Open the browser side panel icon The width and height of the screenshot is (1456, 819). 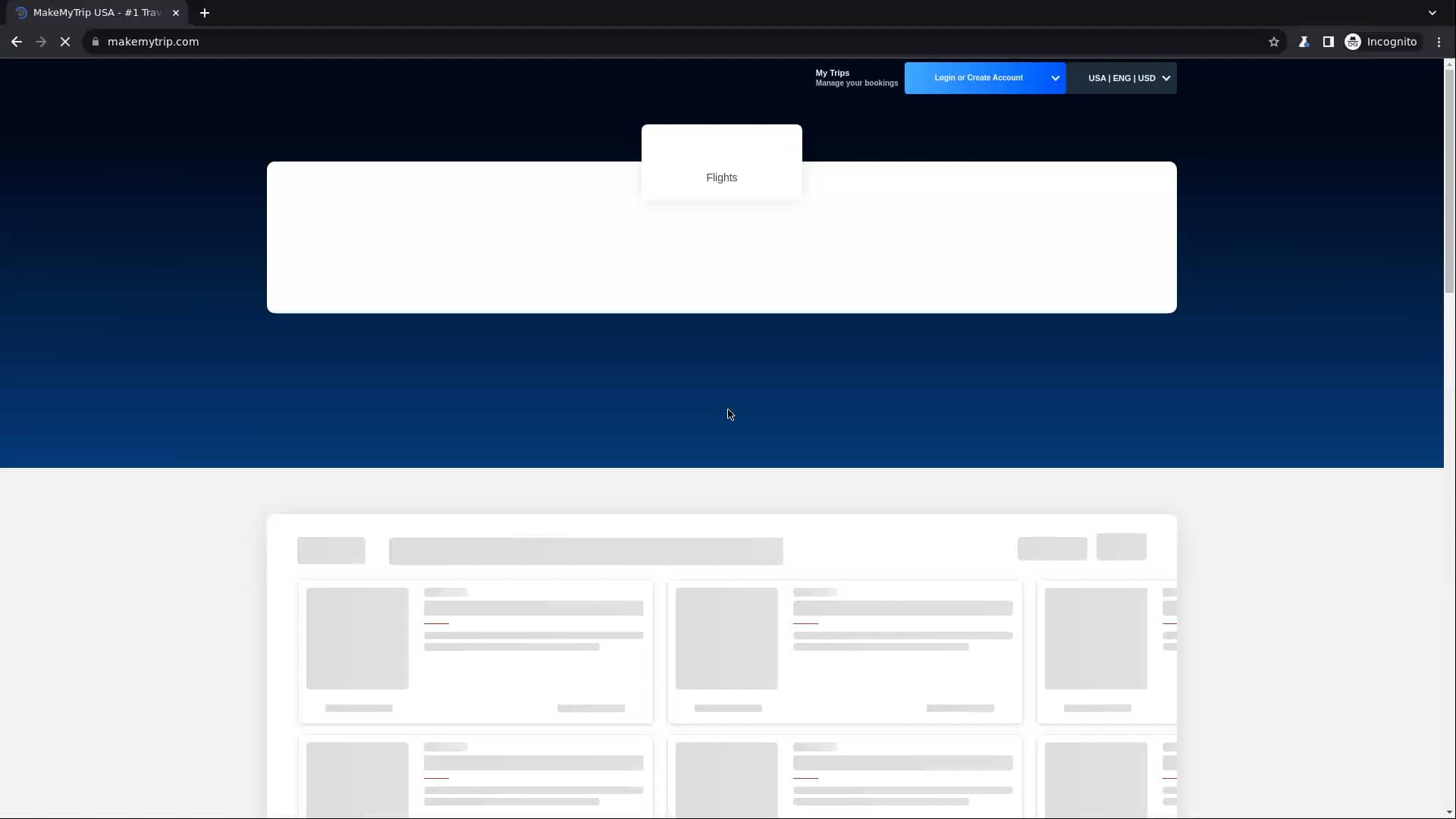(1329, 42)
